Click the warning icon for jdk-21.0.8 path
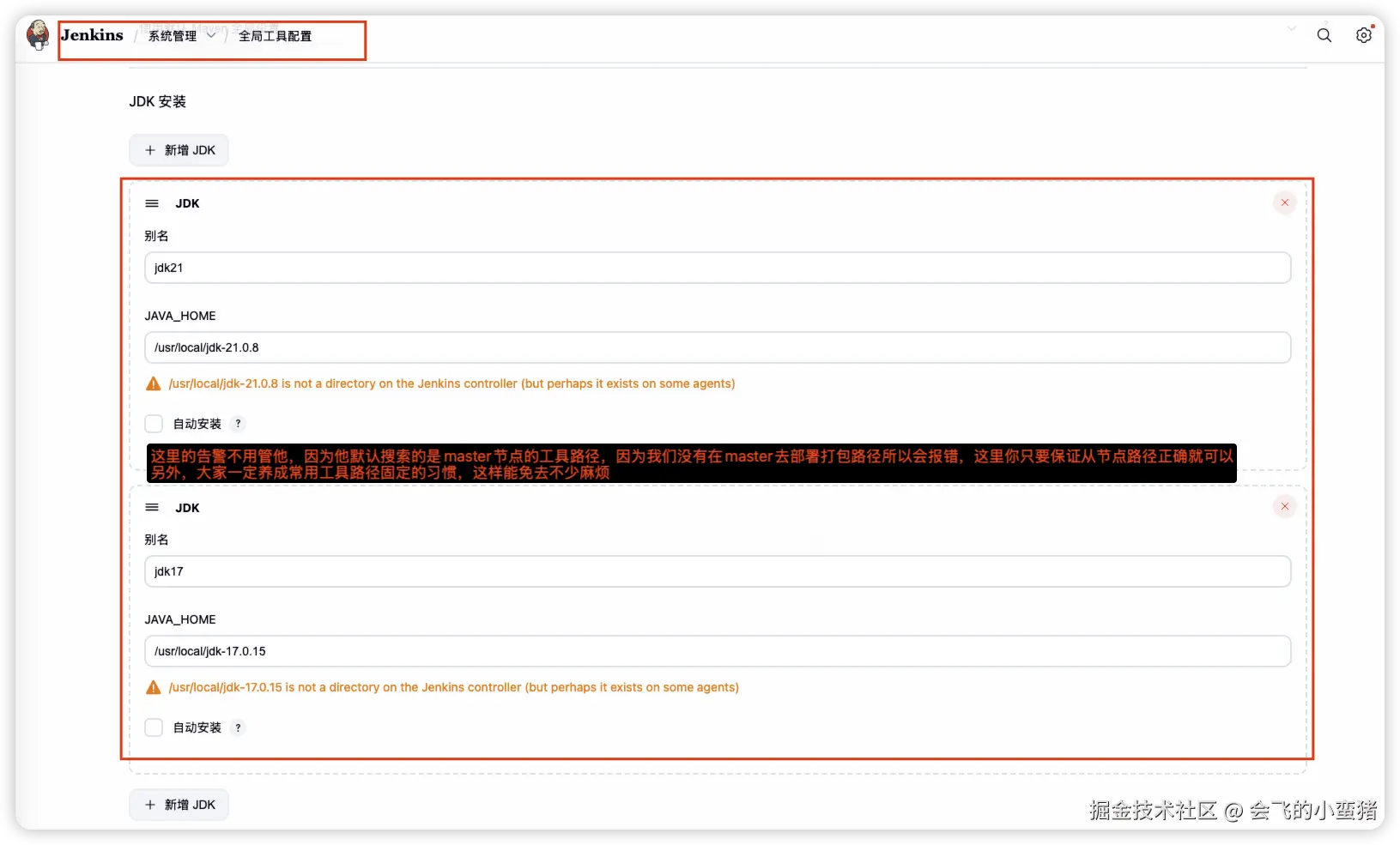 click(x=154, y=383)
